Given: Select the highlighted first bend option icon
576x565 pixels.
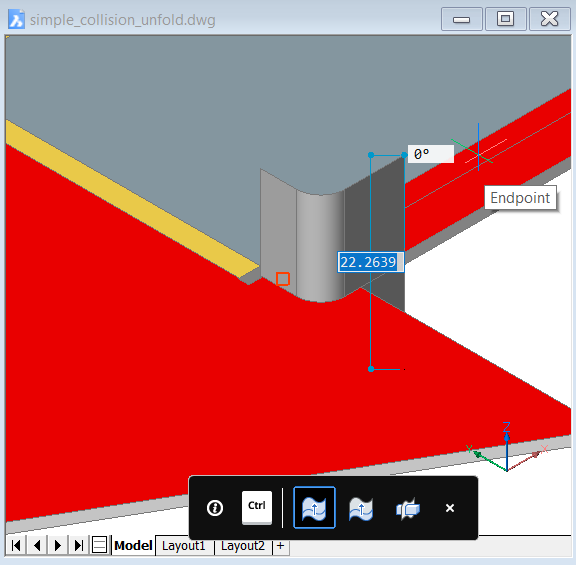Looking at the screenshot, I should tap(314, 508).
